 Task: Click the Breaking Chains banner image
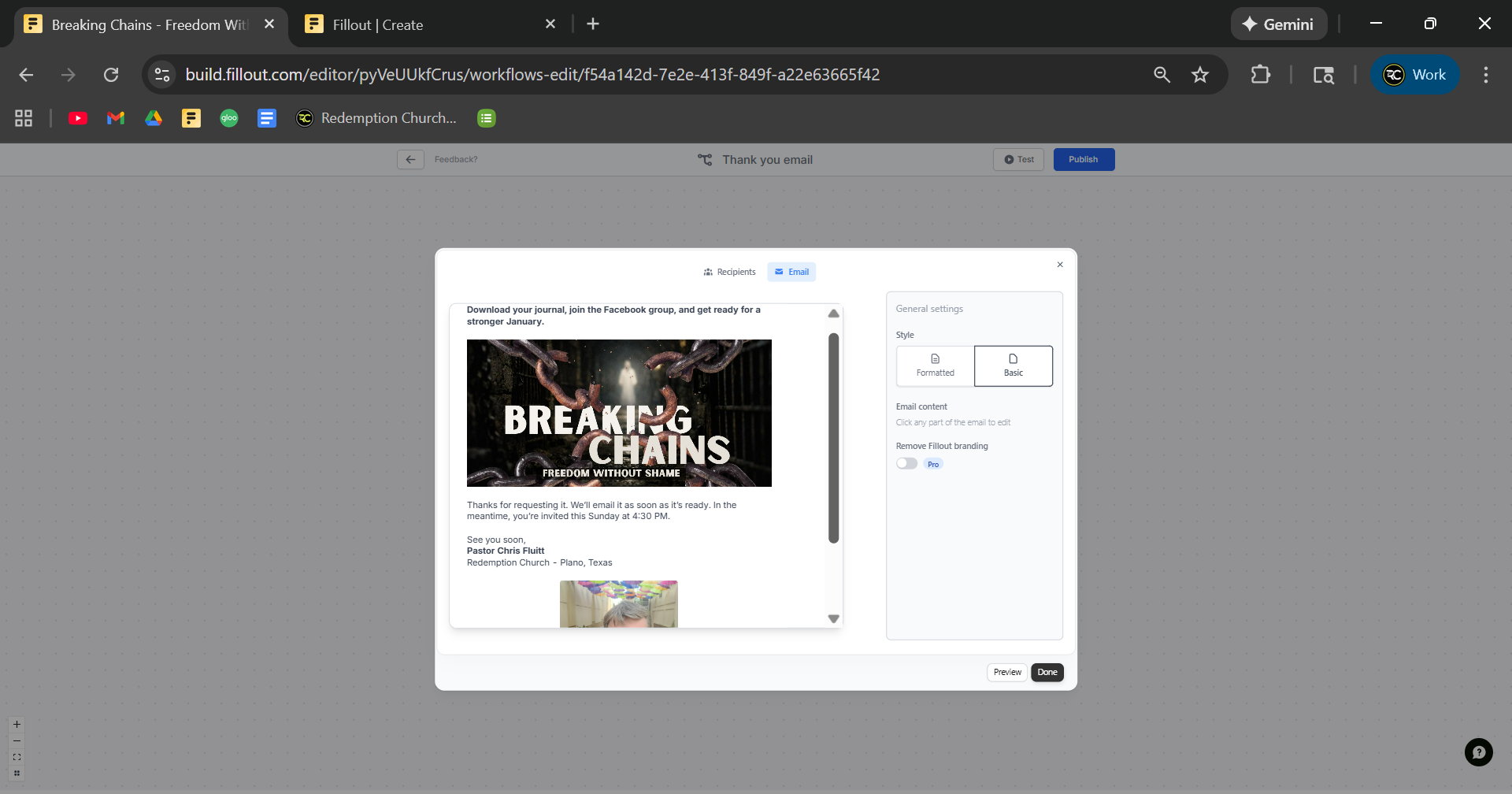click(x=619, y=413)
